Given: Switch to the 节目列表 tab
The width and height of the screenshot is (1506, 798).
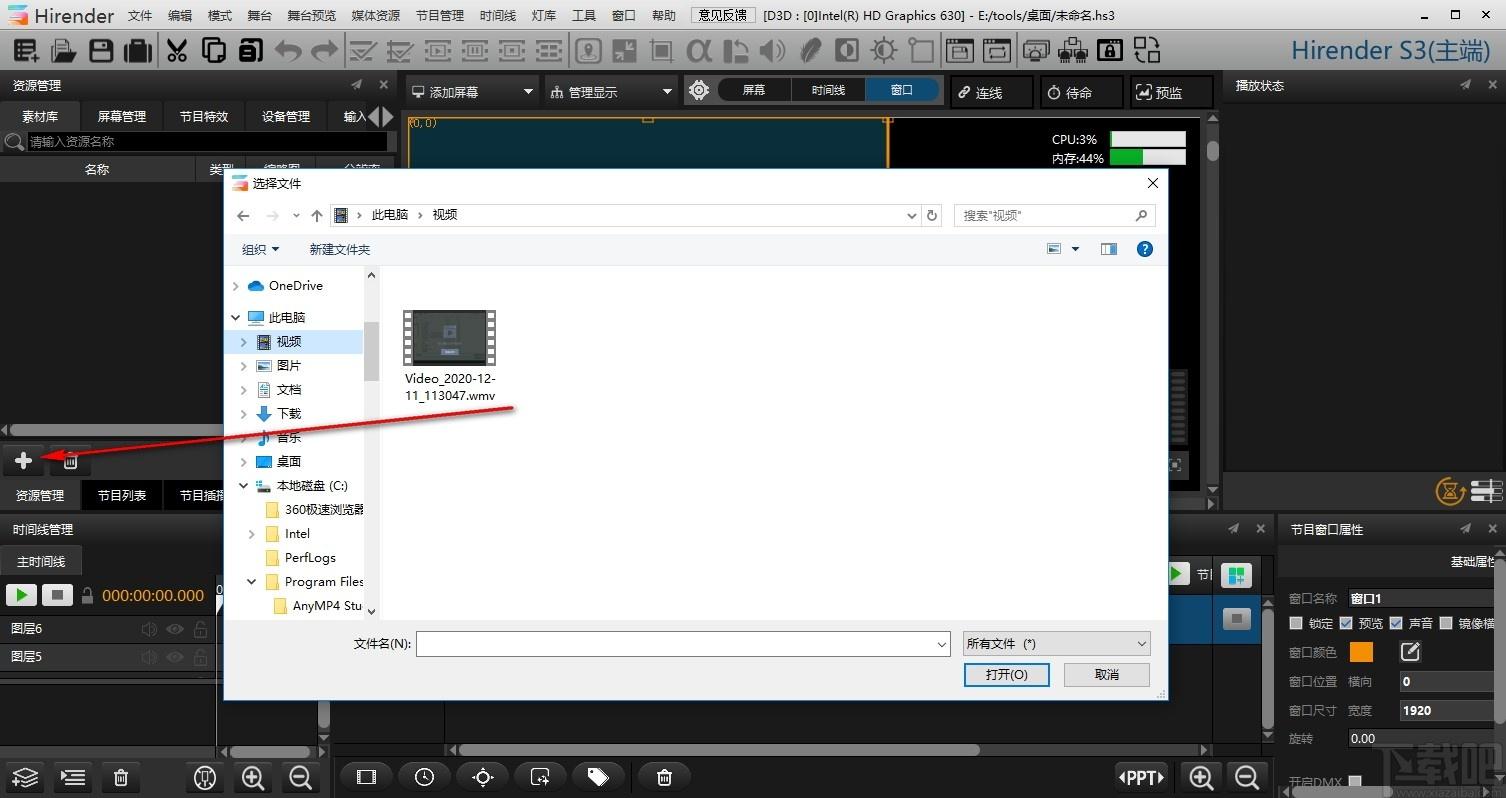Looking at the screenshot, I should [x=122, y=495].
